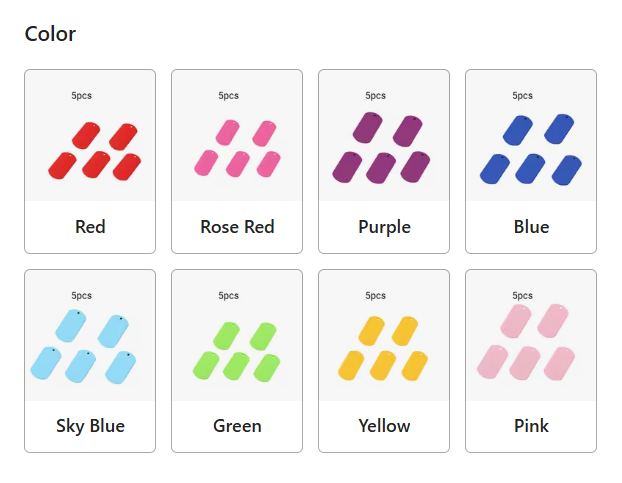This screenshot has width=622, height=483.
Task: Click the "Yellow" text label
Action: (384, 426)
